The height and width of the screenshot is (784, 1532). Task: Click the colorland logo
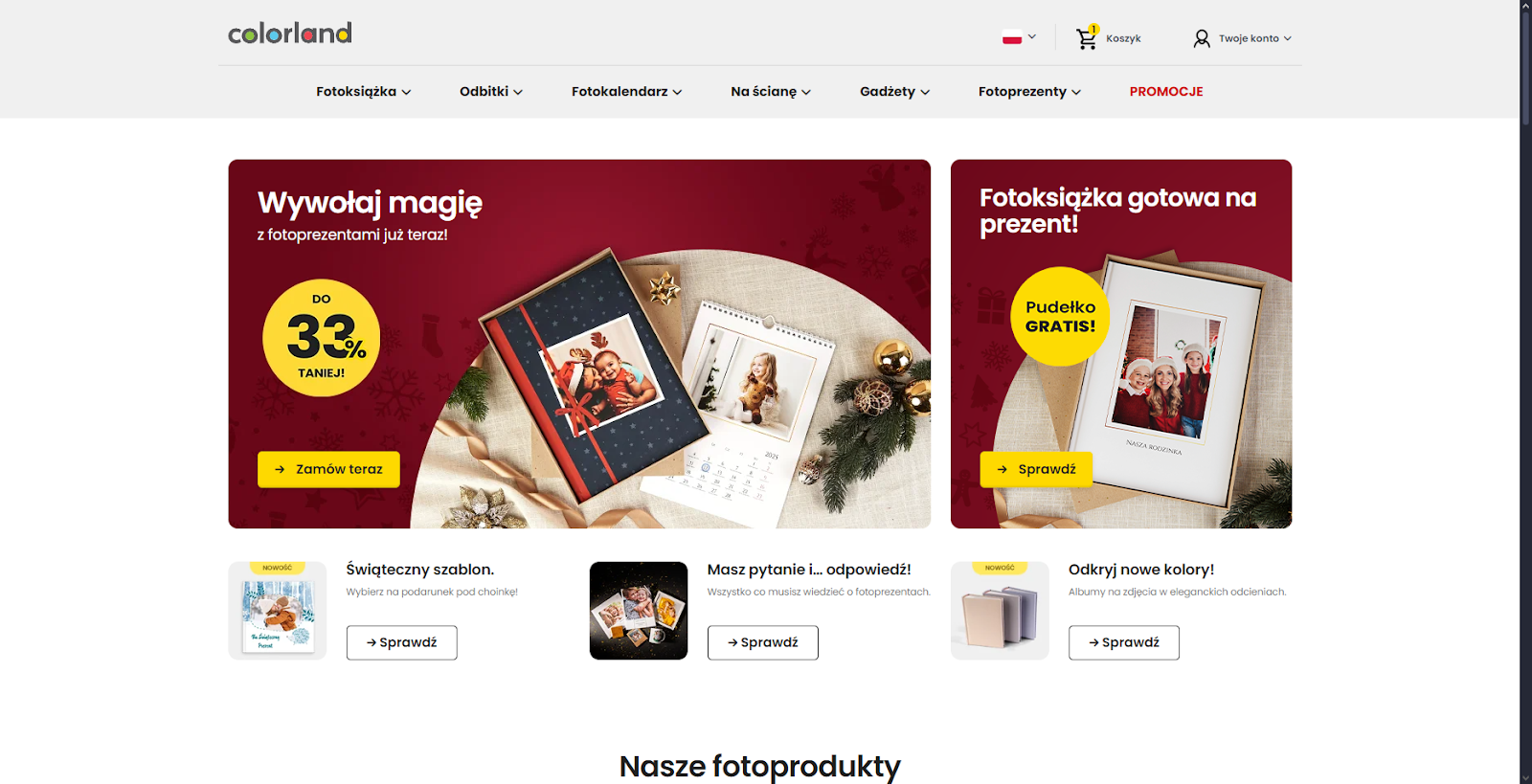(x=290, y=34)
